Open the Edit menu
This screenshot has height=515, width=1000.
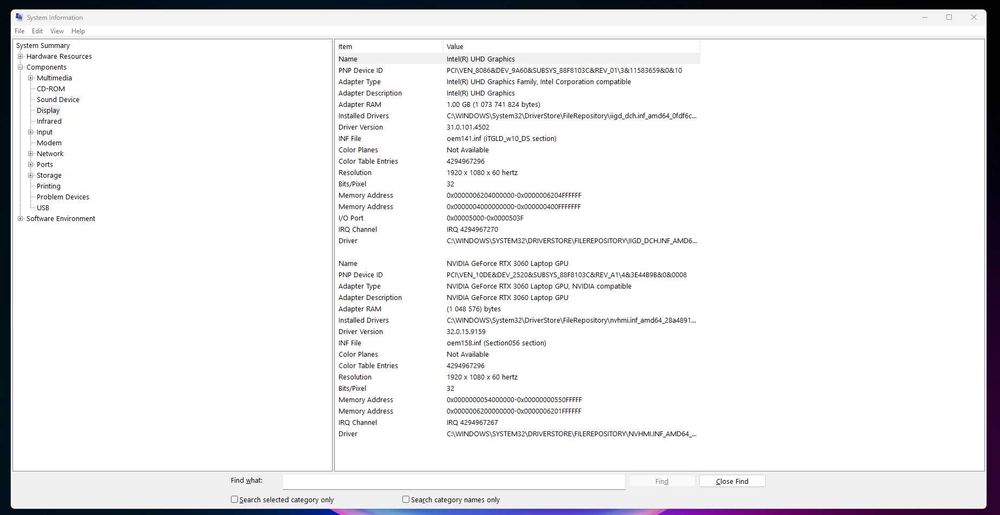(38, 31)
